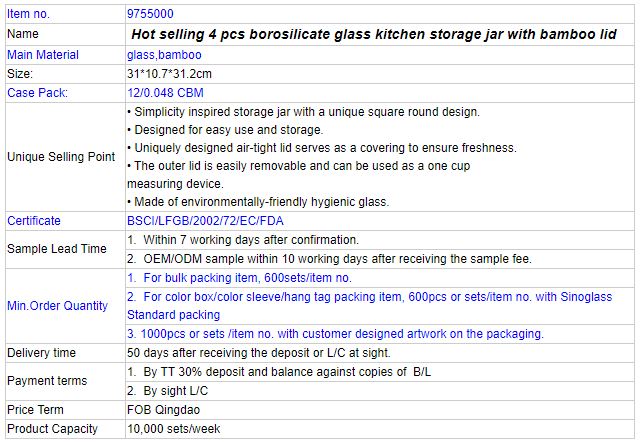
Task: Click 'Within 7 working days after confirmation' line
Action: pyautogui.click(x=243, y=240)
